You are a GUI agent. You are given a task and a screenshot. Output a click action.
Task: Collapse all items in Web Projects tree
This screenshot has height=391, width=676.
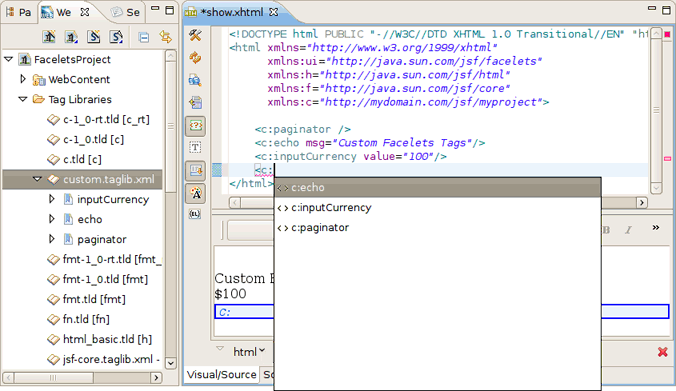click(144, 38)
